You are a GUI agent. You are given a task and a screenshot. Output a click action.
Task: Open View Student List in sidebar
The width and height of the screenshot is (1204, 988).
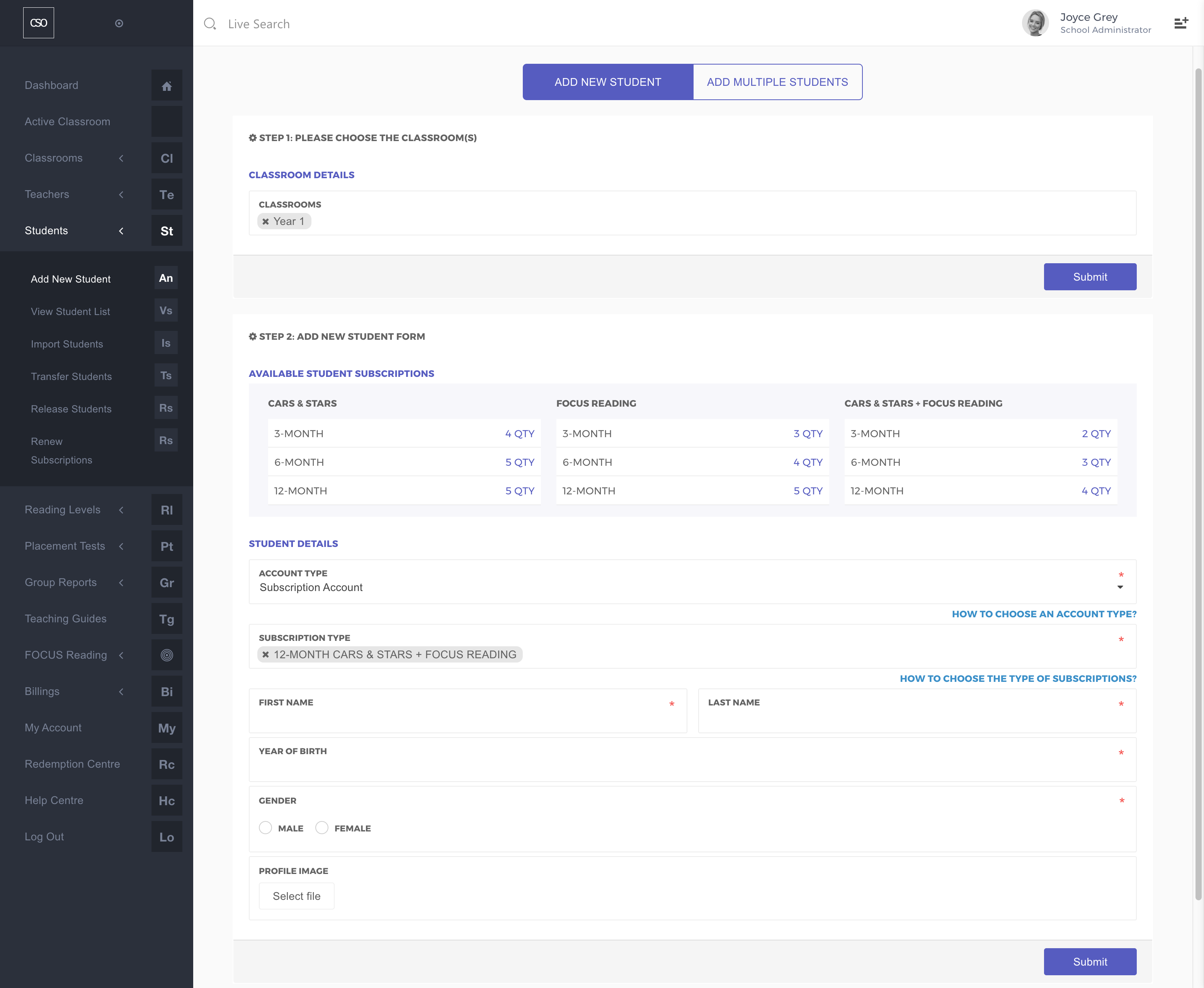(x=71, y=311)
